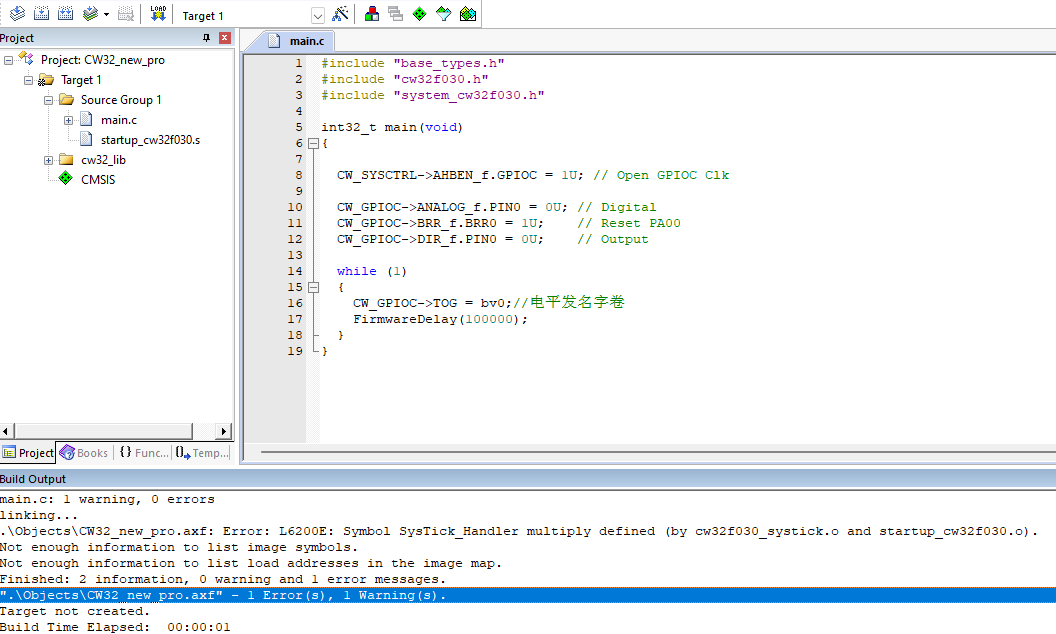
Task: Click 'while (1)' on line 14
Action: (372, 272)
